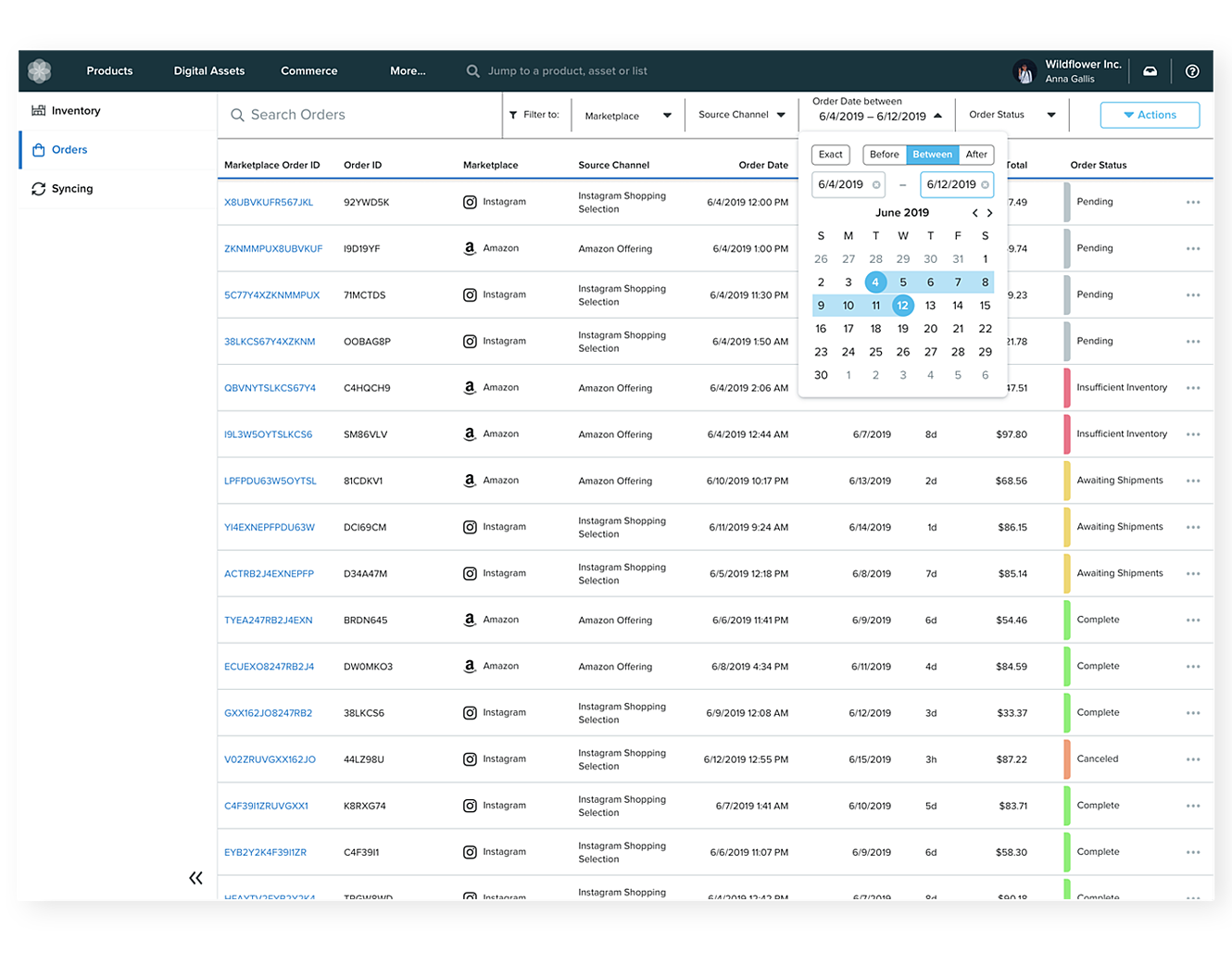This screenshot has width=1232, height=977.
Task: Open row menu for order X8UBVKUFR567JKL
Action: 1193,202
